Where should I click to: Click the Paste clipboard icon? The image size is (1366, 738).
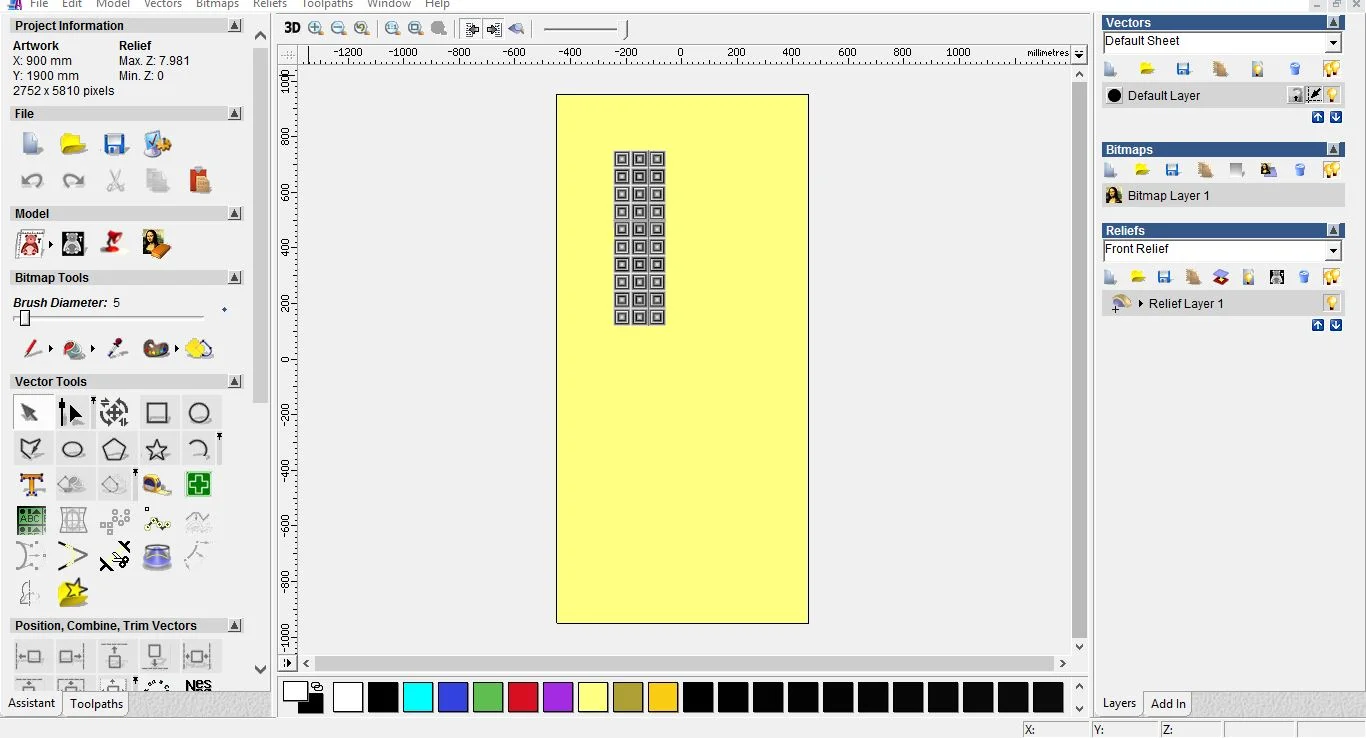click(x=200, y=181)
